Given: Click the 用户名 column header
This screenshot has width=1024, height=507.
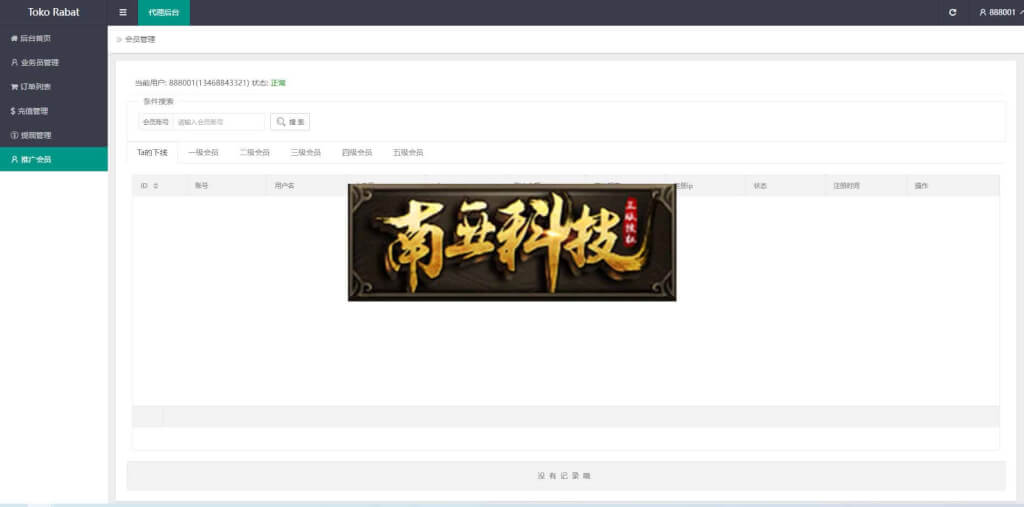Looking at the screenshot, I should click(x=285, y=186).
